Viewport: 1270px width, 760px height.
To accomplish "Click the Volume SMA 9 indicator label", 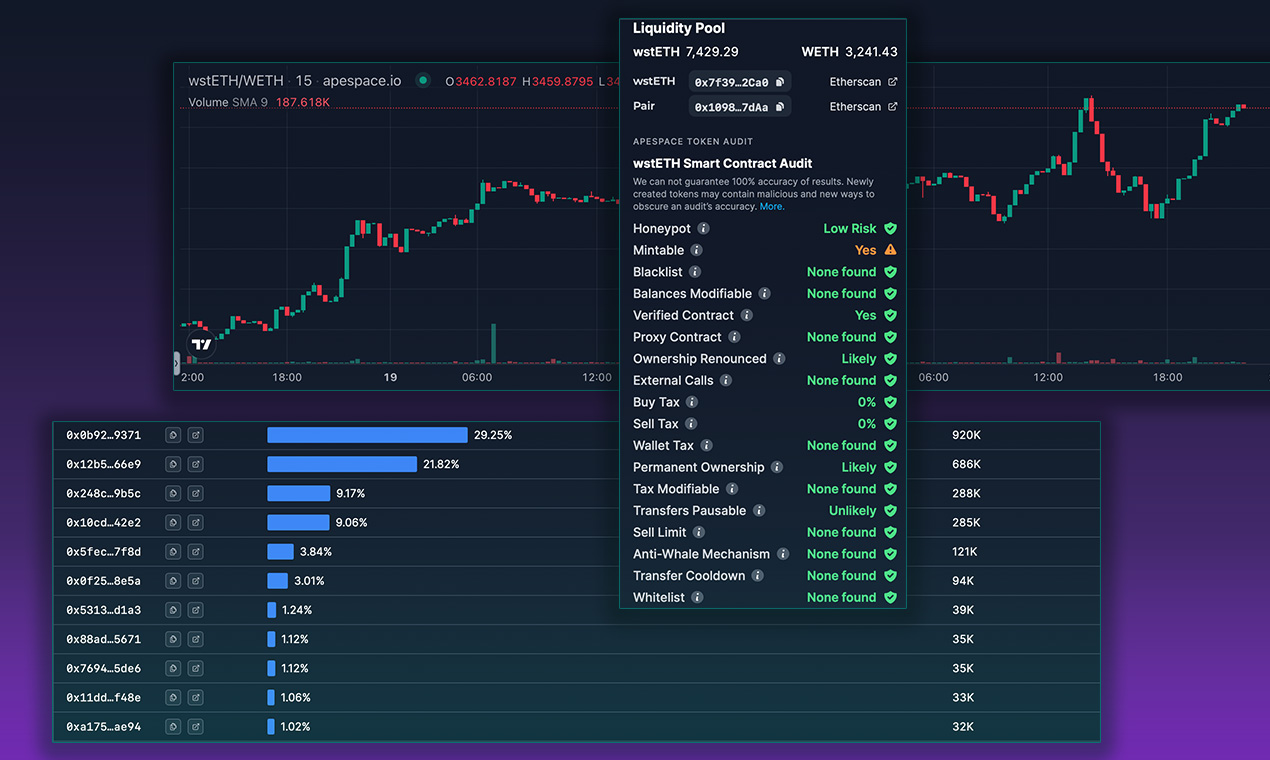I will pyautogui.click(x=228, y=102).
